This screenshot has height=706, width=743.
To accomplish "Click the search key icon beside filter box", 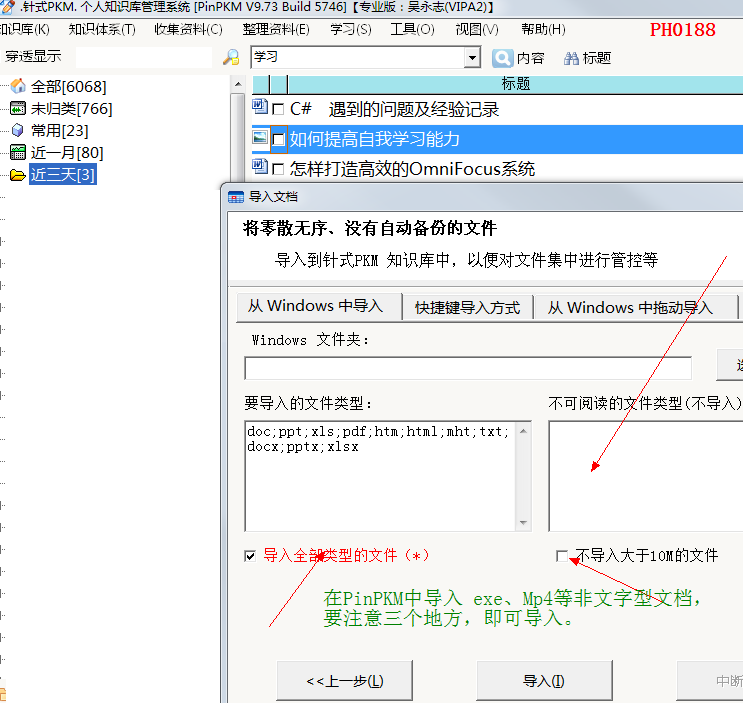I will coord(231,58).
